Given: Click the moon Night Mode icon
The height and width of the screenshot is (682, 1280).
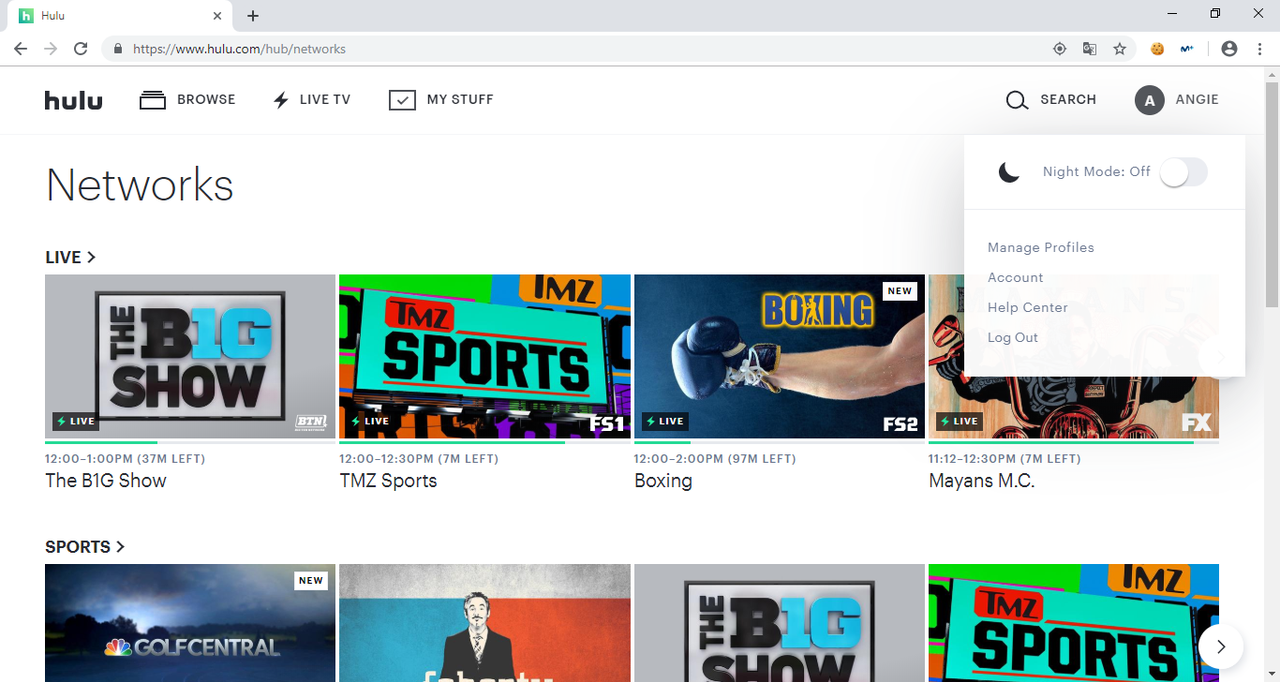Looking at the screenshot, I should click(x=1009, y=172).
